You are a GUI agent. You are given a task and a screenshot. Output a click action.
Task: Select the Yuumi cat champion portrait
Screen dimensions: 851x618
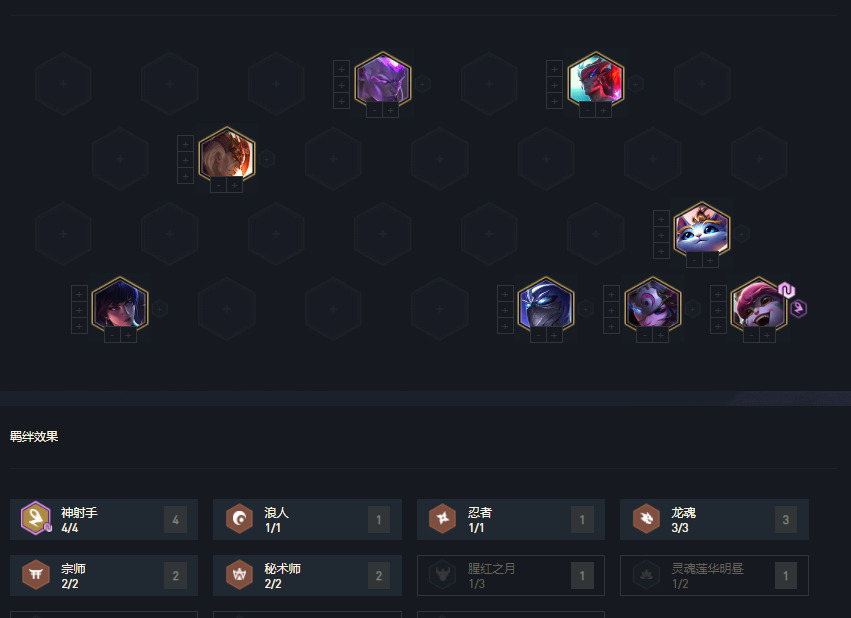(x=702, y=231)
